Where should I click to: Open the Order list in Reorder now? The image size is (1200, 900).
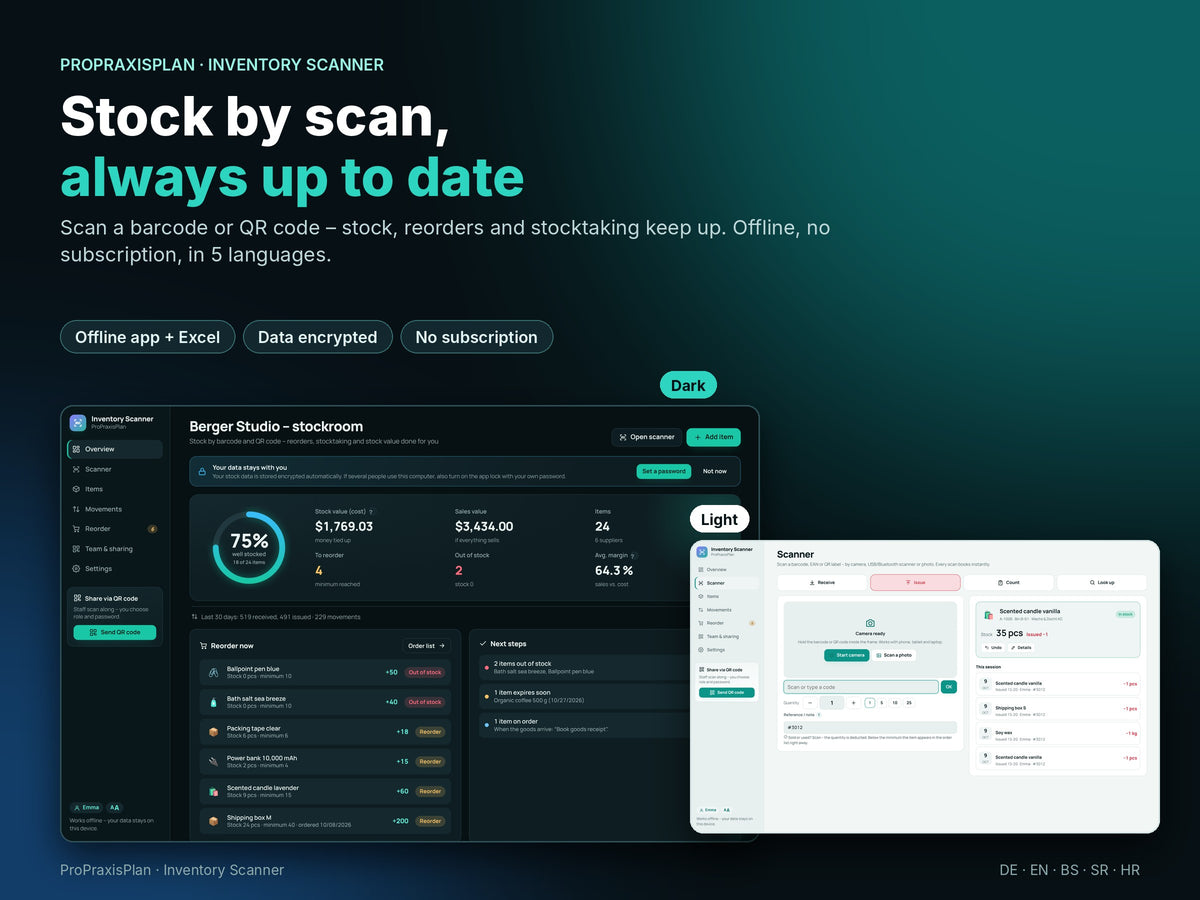click(x=427, y=646)
